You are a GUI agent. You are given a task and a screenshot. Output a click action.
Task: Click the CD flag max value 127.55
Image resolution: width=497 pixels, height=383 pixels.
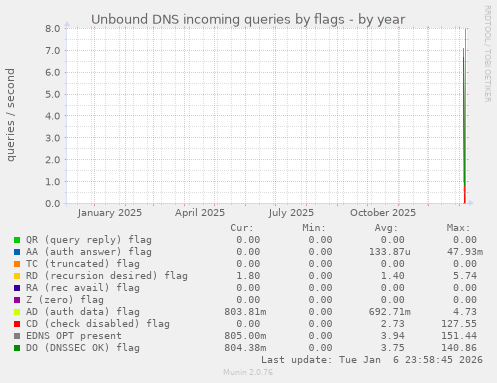[x=459, y=324]
